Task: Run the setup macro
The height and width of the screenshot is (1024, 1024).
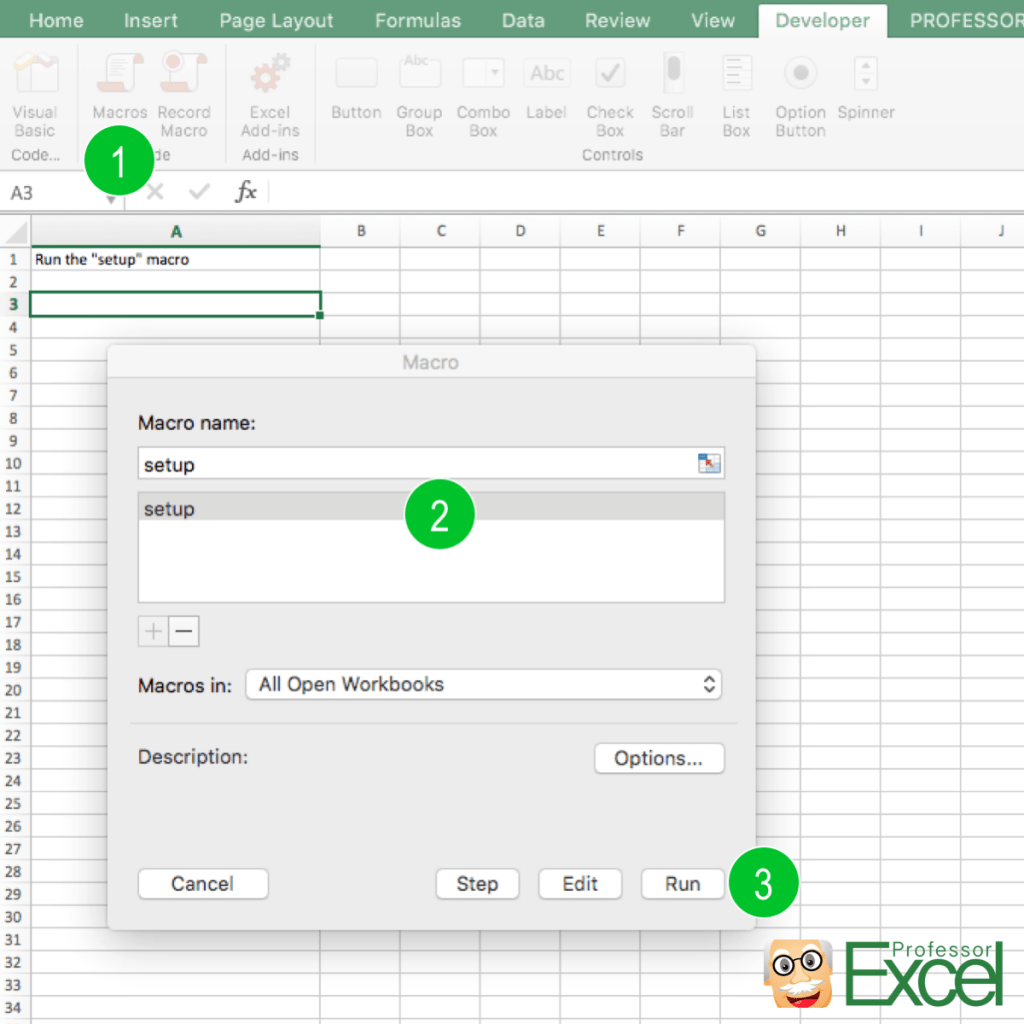Action: tap(682, 884)
